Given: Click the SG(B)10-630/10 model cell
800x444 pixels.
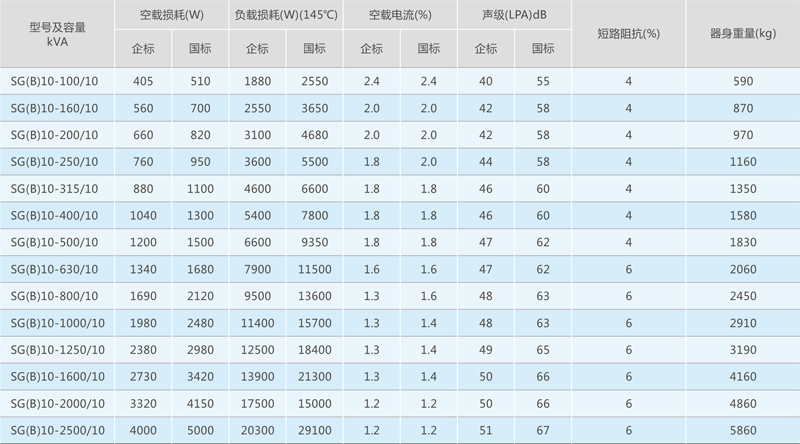Looking at the screenshot, I should pos(57,269).
